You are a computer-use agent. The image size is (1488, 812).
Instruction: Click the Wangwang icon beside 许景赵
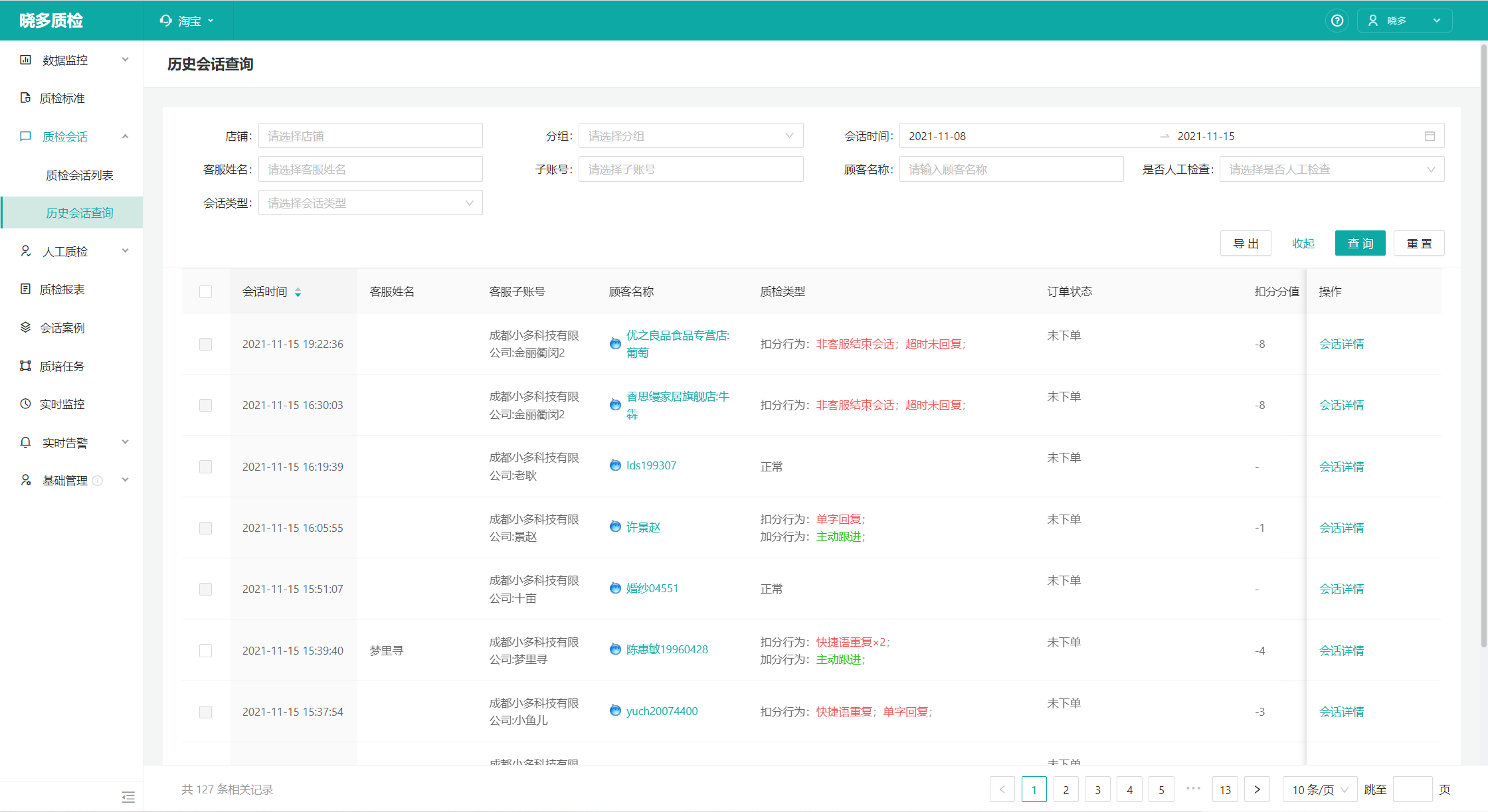coord(615,527)
